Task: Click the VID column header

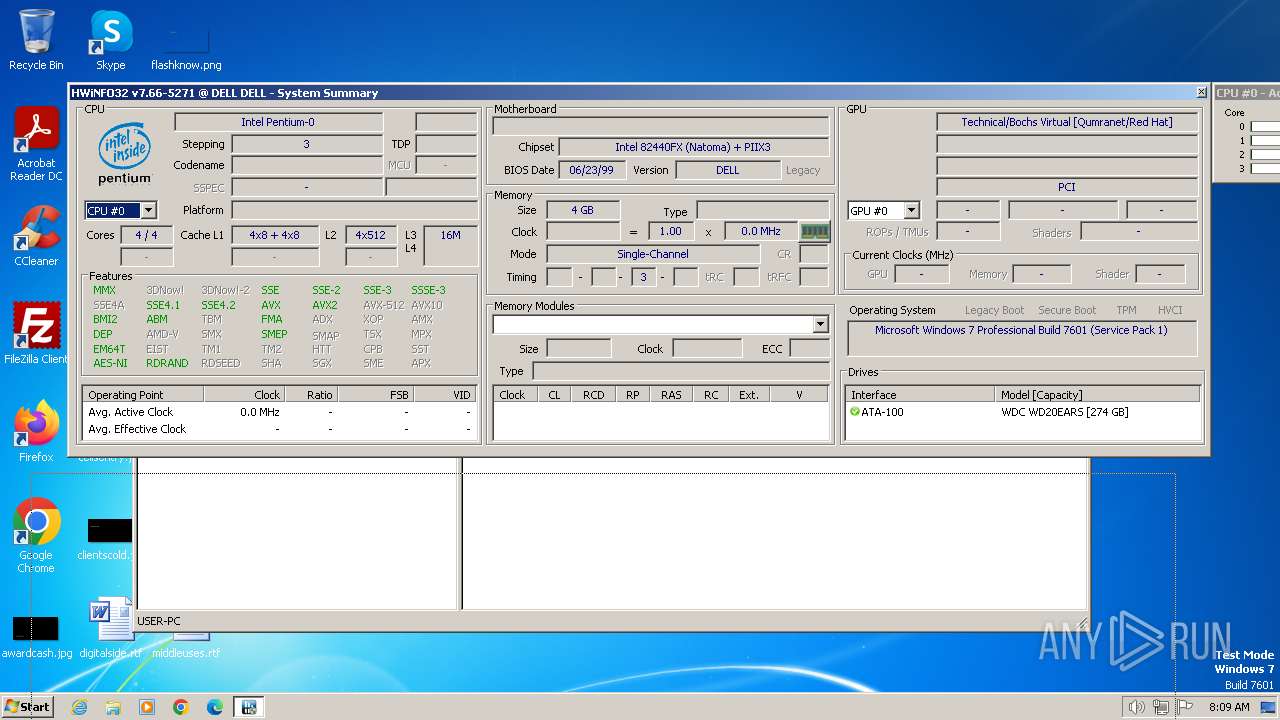Action: pos(445,395)
